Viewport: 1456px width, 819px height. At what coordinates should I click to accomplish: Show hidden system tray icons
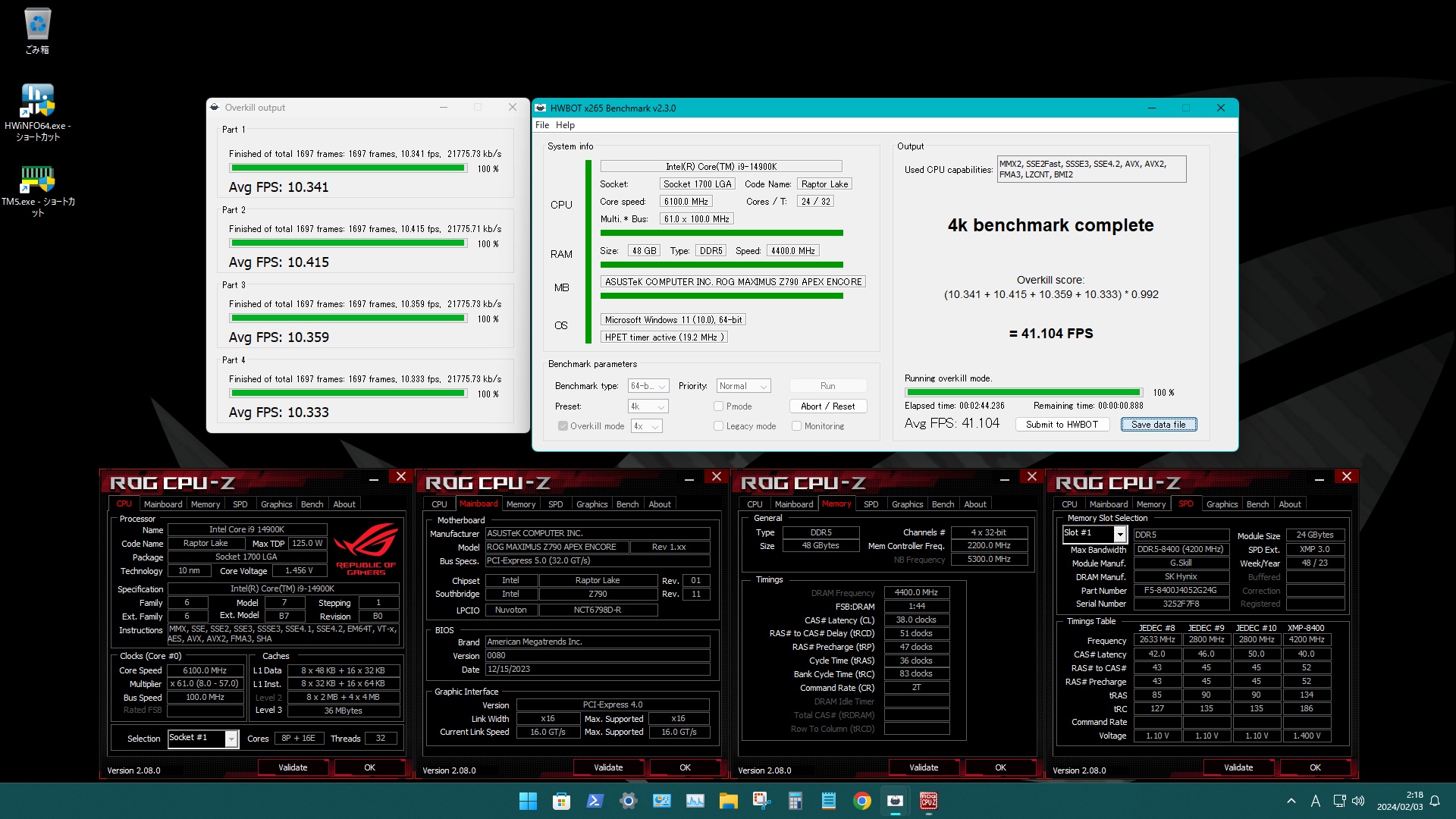click(1291, 801)
